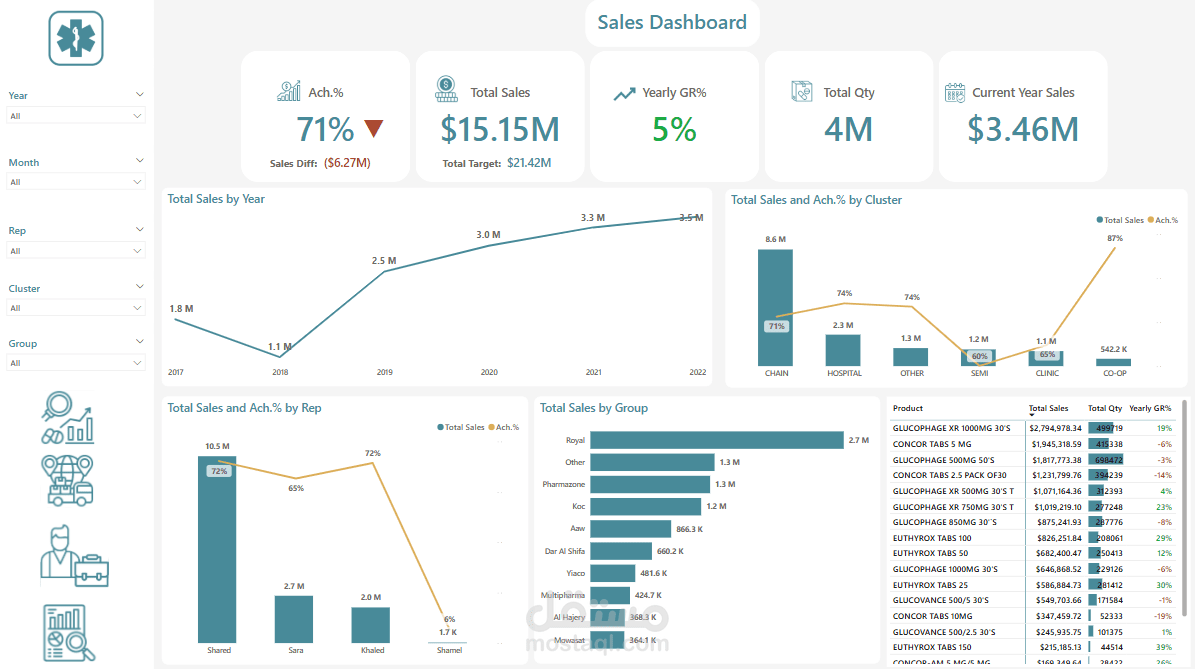Select the GLUCOPHAGE 500MG 50'S row
This screenshot has width=1195, height=669.
point(1033,460)
